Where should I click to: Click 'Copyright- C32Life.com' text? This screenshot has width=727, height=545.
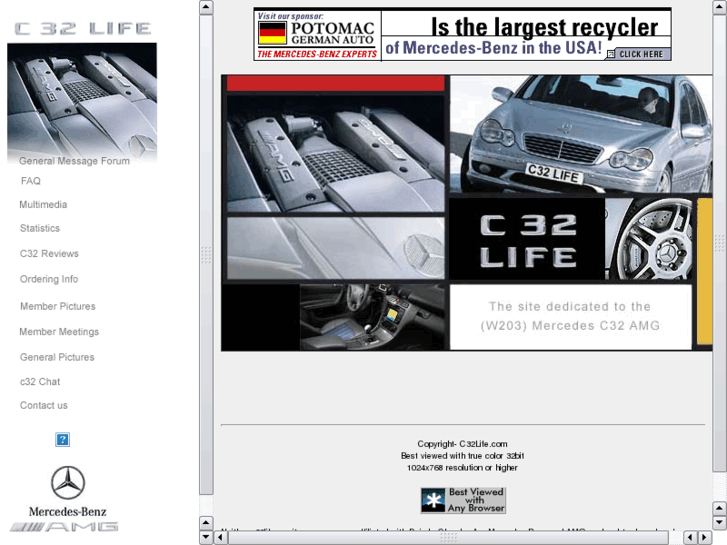coord(462,444)
